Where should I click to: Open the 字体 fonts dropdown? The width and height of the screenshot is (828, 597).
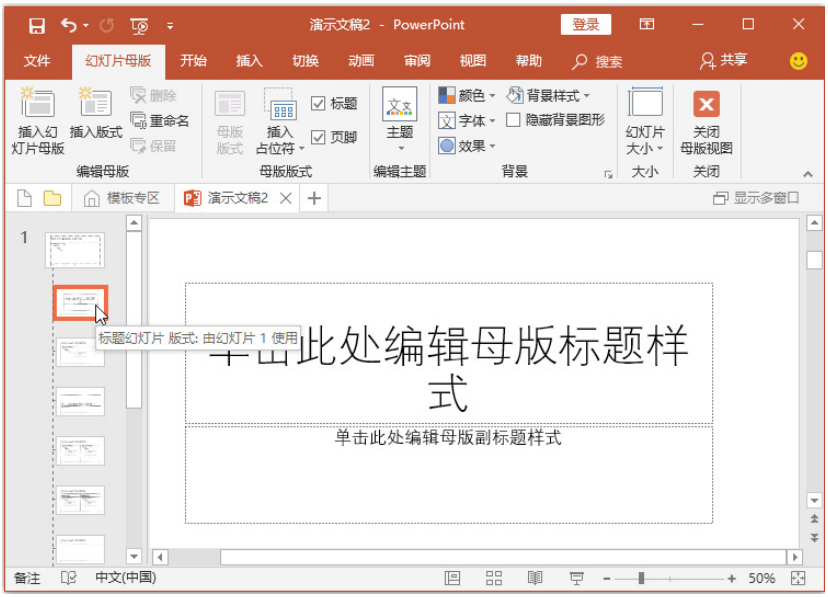[466, 121]
